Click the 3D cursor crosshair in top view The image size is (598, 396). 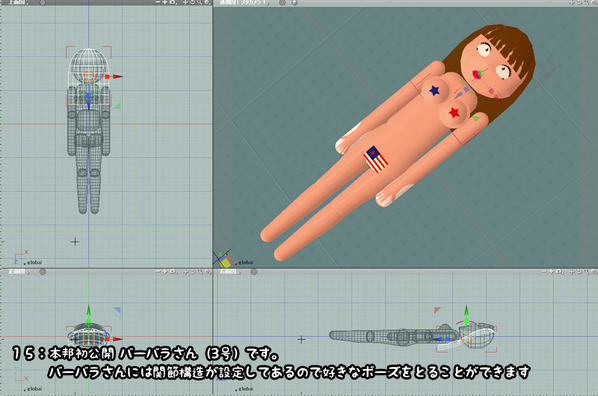(x=75, y=241)
